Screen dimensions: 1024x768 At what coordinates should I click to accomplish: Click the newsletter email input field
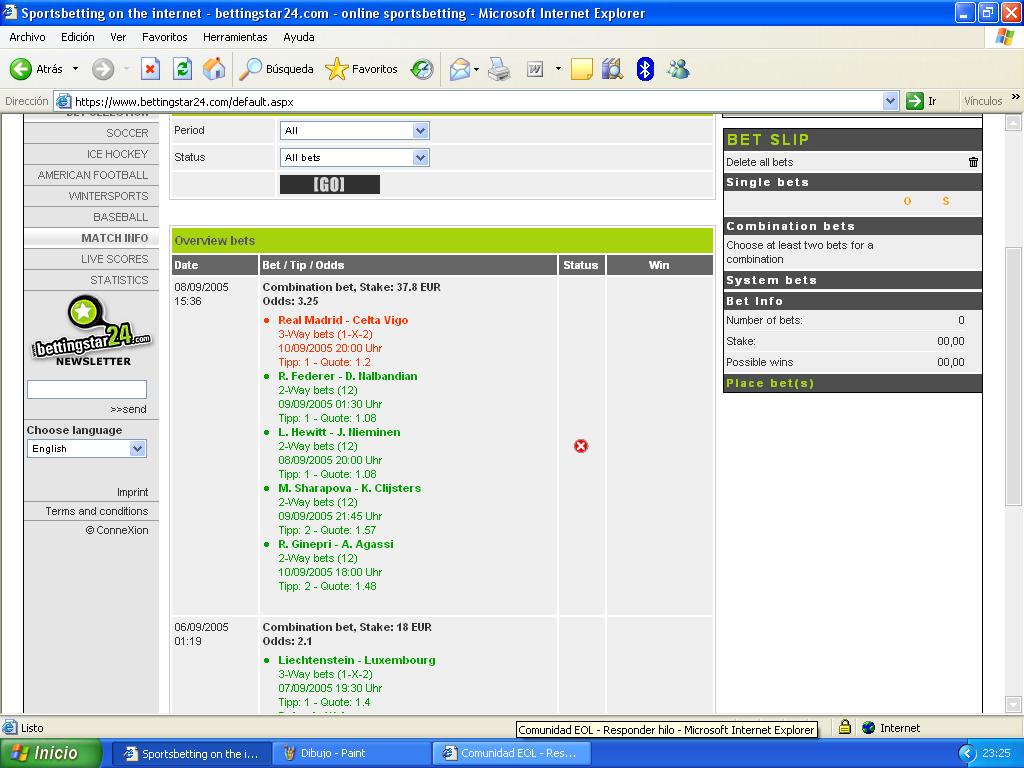tap(87, 389)
